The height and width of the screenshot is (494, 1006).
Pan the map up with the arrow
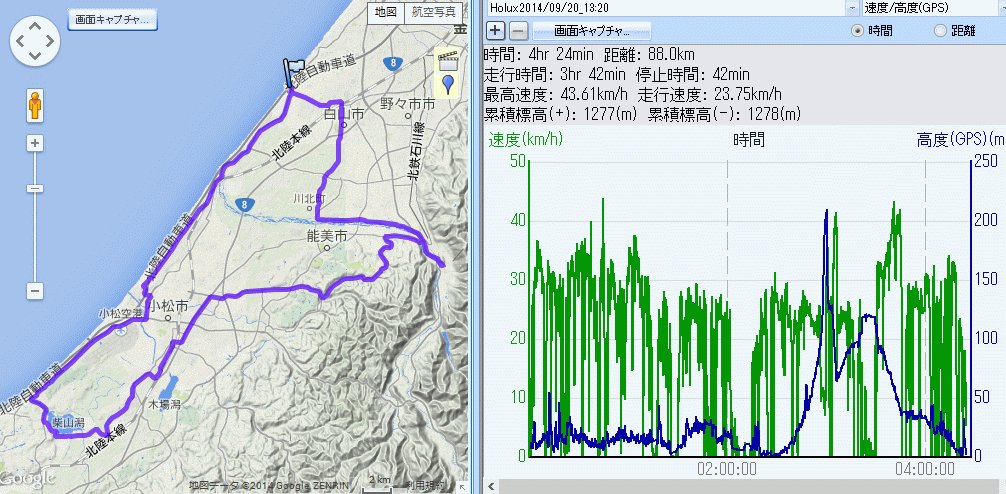pyautogui.click(x=38, y=25)
